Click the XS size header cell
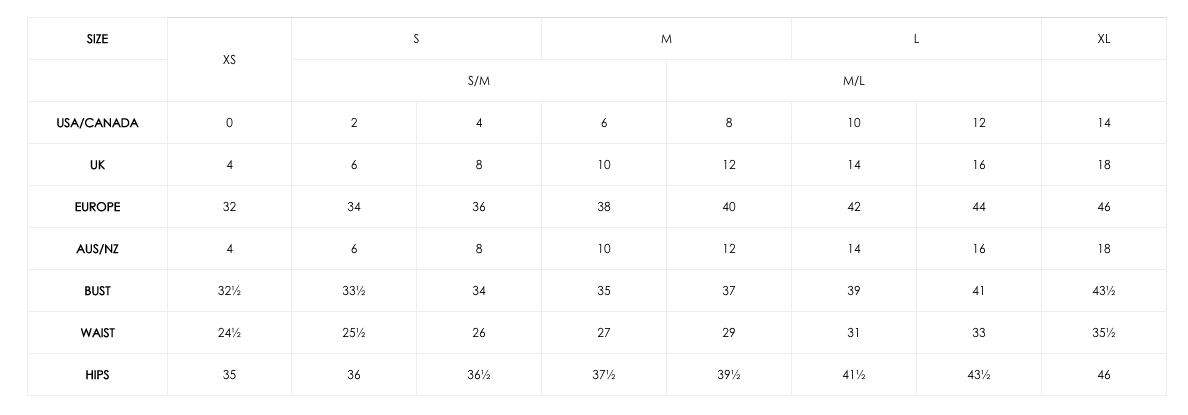This screenshot has height=415, width=1188. (229, 59)
